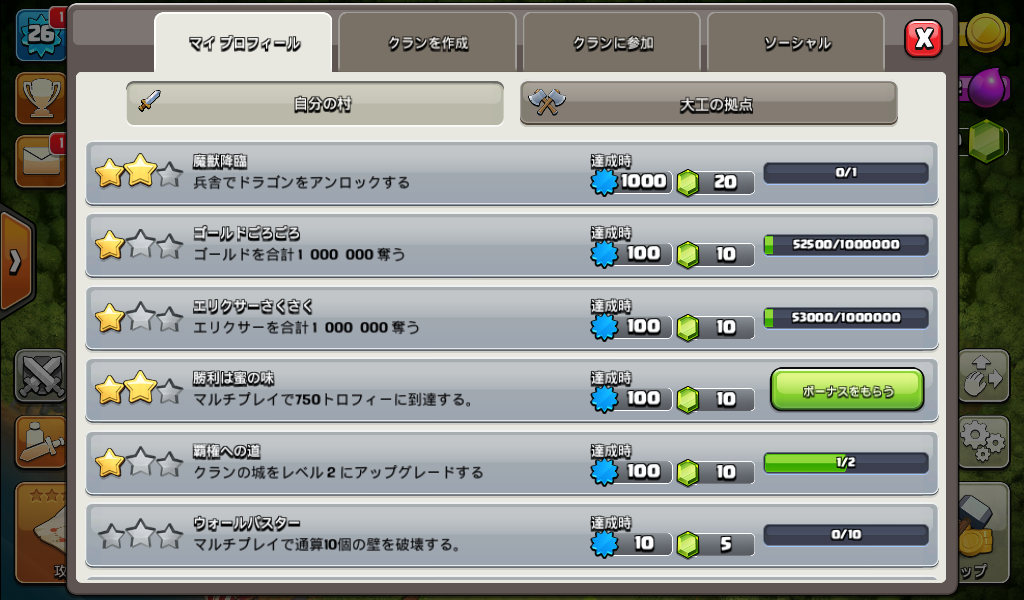The image size is (1024, 600).
Task: Tap the green gem resource icon
Action: pyautogui.click(x=986, y=141)
